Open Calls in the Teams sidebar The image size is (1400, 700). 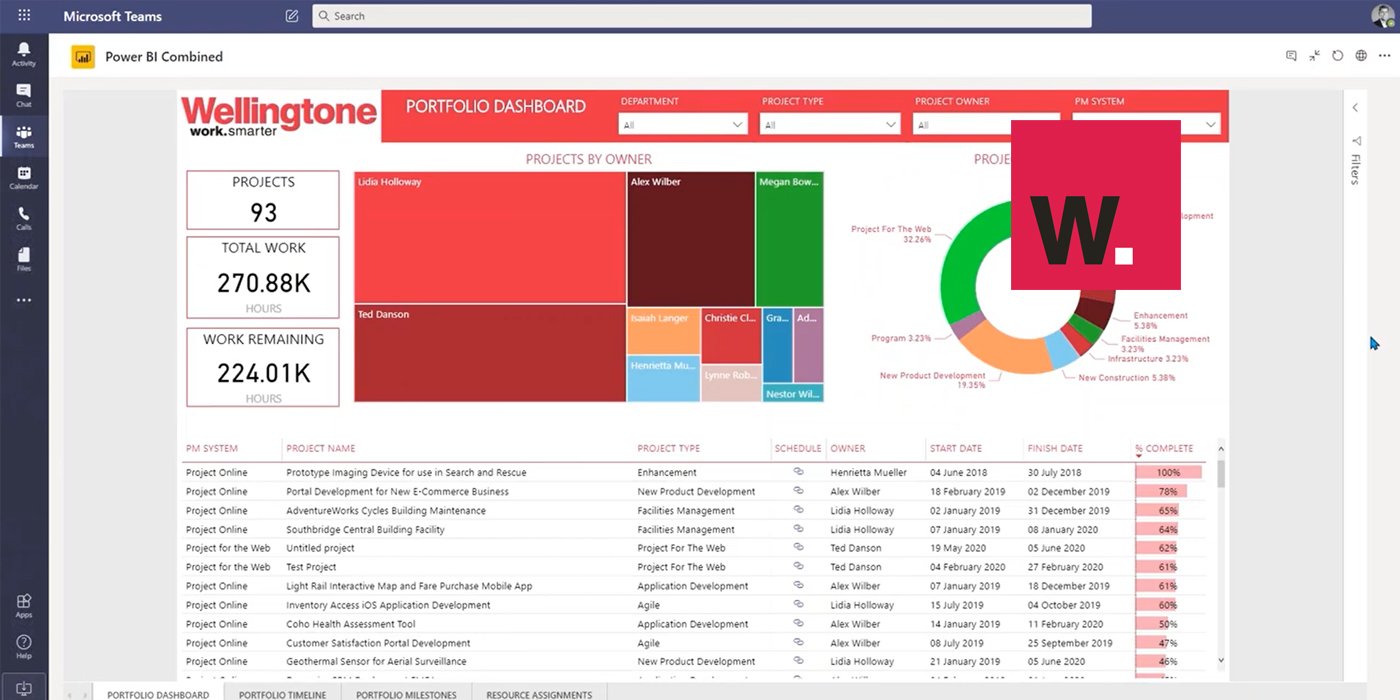click(x=24, y=219)
